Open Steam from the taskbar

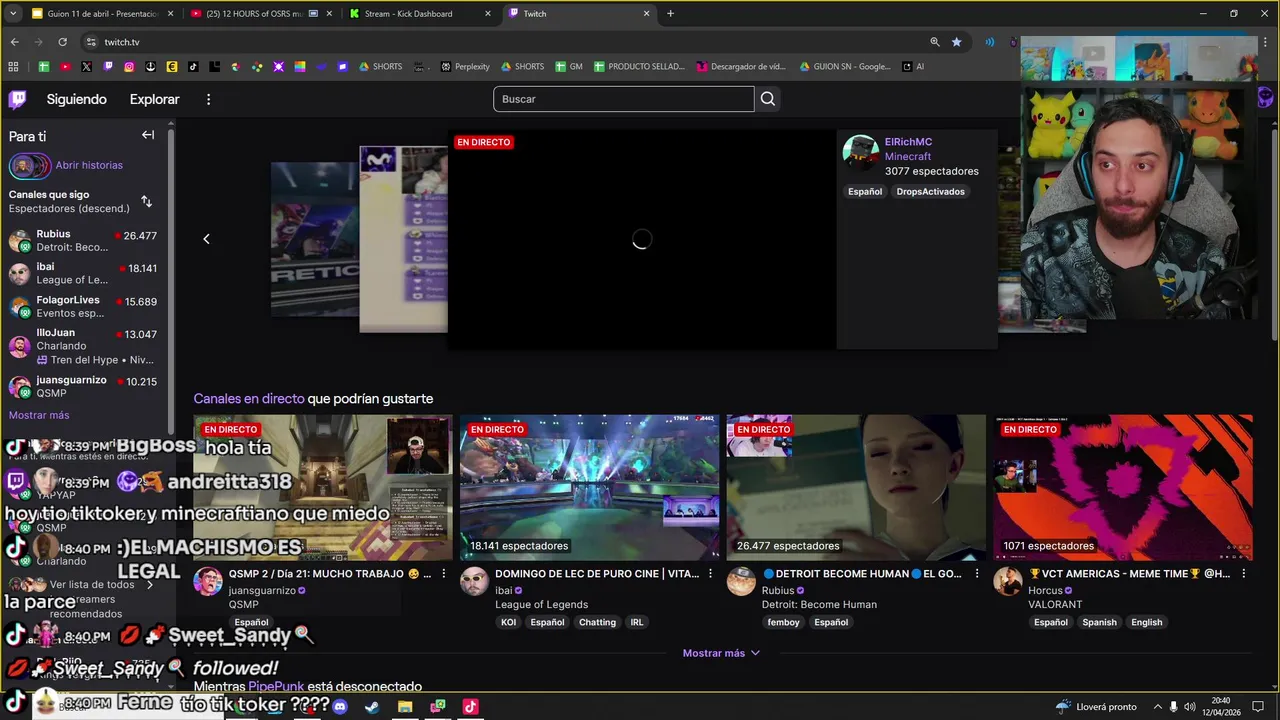click(x=371, y=707)
